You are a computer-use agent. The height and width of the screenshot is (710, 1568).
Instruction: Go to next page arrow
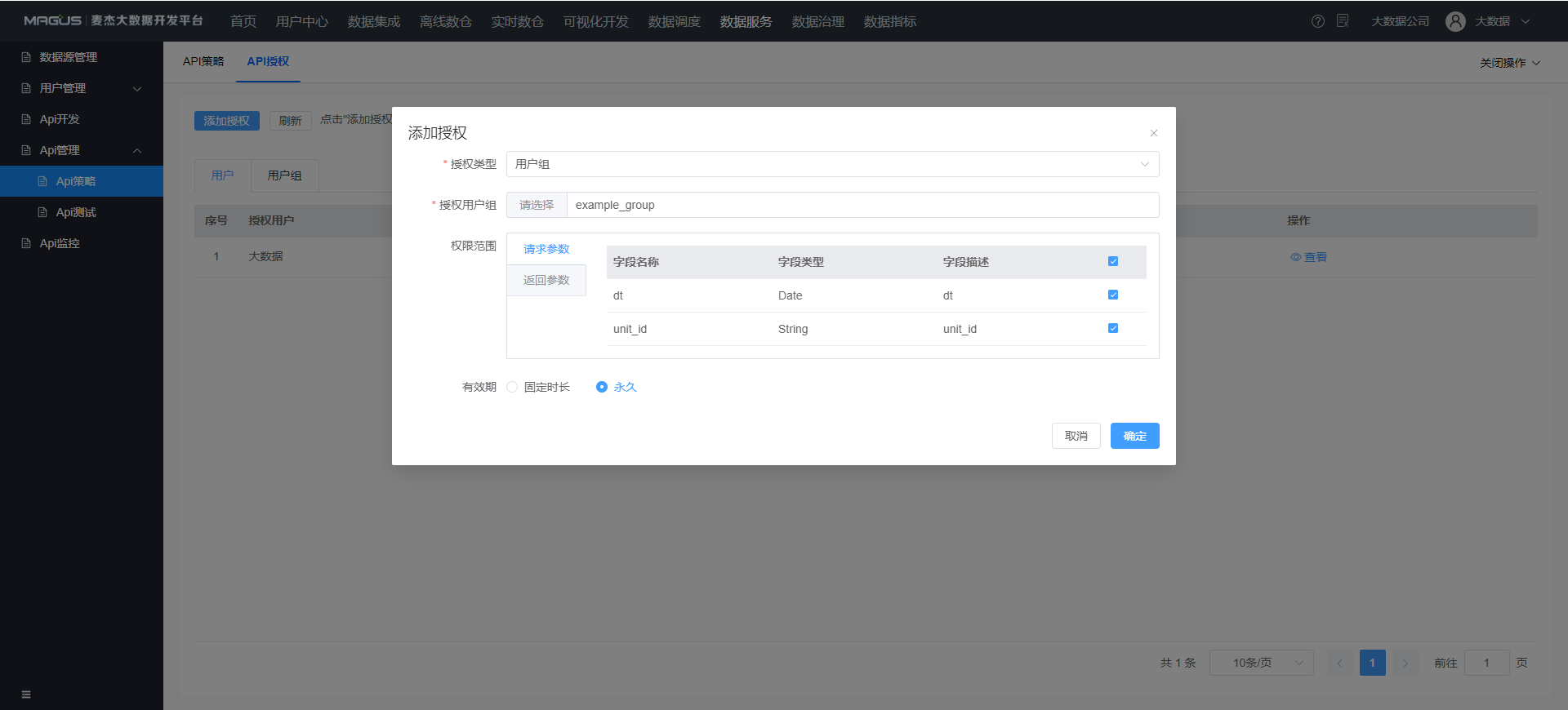[1405, 663]
